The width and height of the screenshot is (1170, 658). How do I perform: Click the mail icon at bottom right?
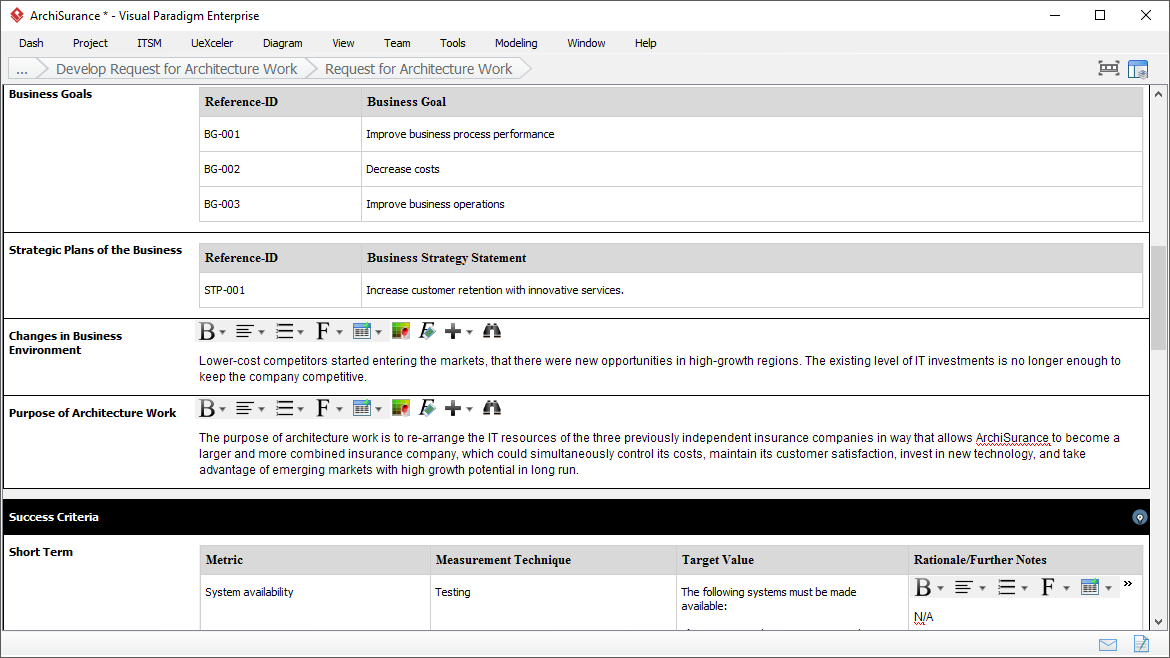pyautogui.click(x=1107, y=644)
